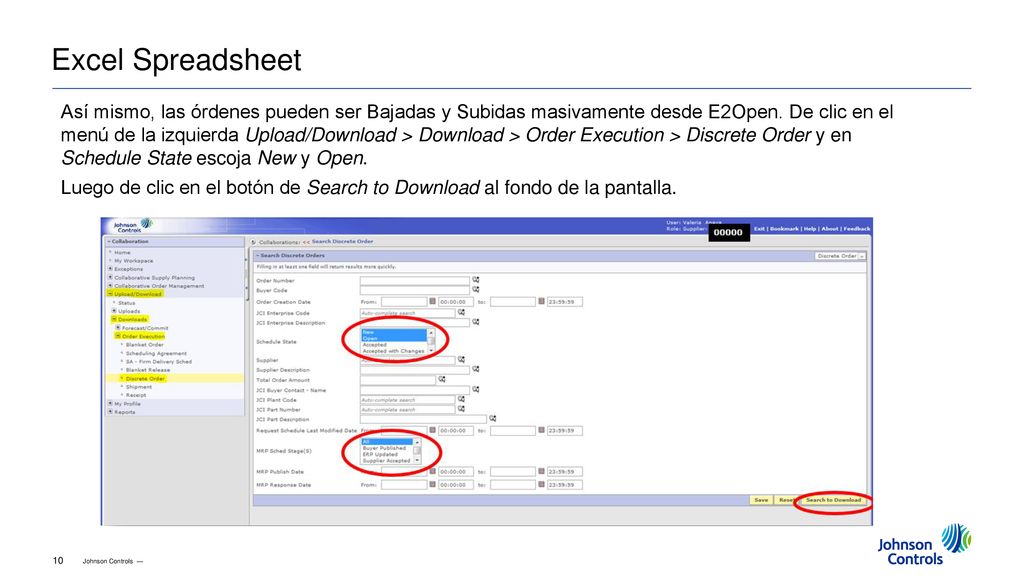Click the Save button
The height and width of the screenshot is (576, 1024).
(761, 500)
